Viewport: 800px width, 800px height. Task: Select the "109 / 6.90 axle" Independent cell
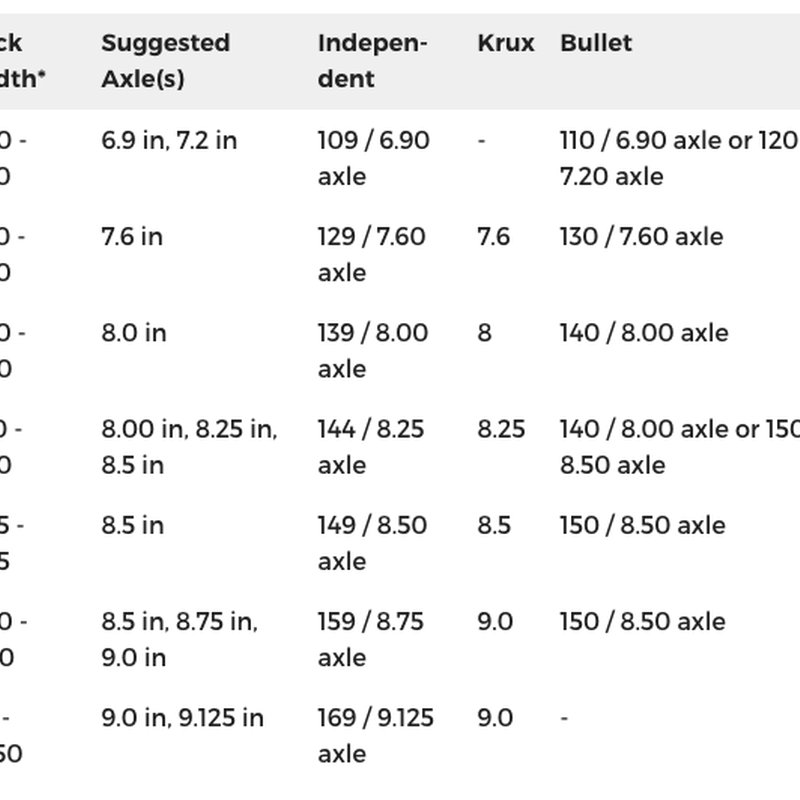pyautogui.click(x=373, y=158)
